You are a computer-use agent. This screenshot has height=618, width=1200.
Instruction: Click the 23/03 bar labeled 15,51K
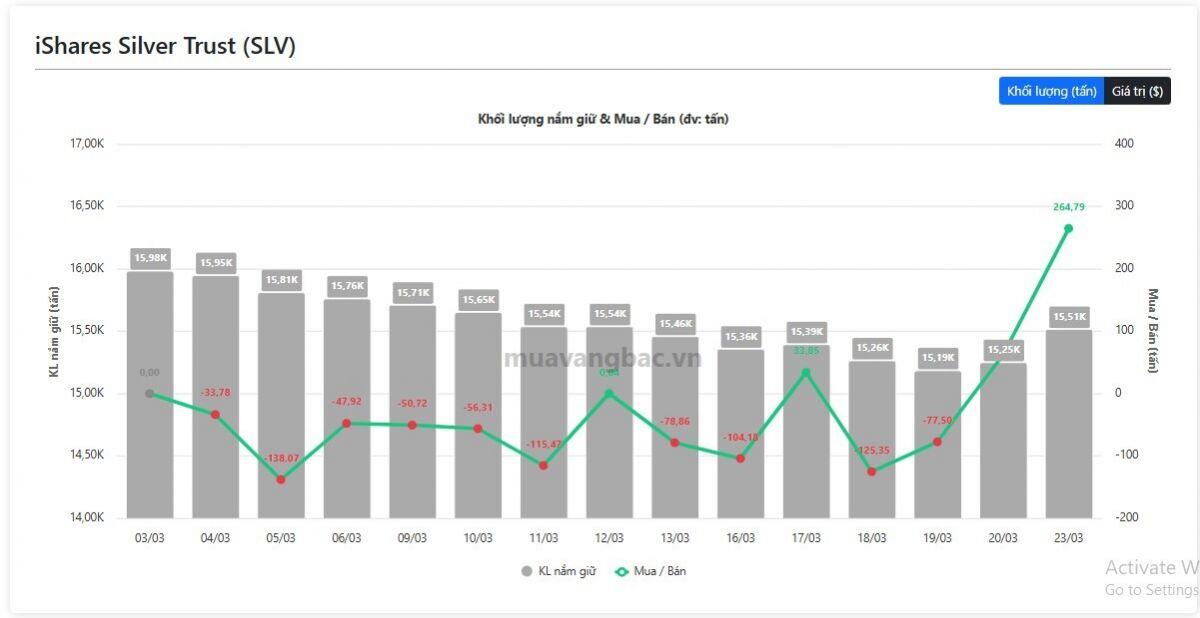1068,424
